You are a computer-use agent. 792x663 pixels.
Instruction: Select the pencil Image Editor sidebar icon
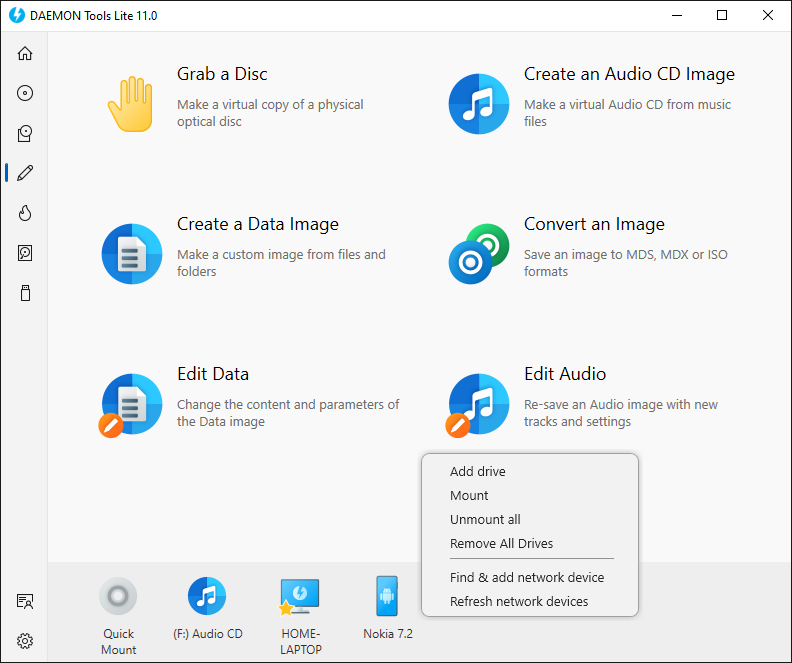(x=25, y=173)
